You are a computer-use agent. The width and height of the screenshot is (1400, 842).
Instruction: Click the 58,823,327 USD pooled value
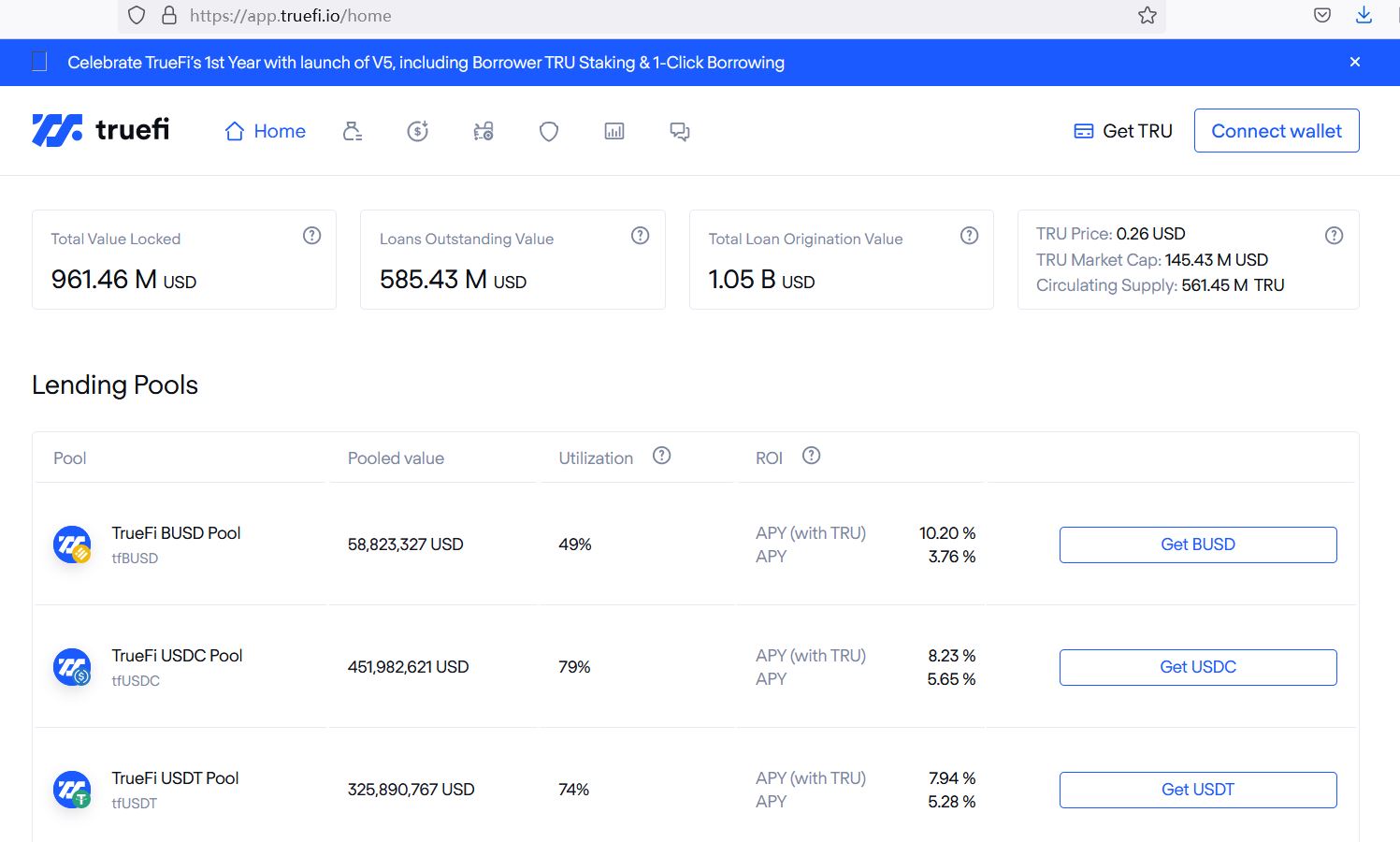coord(405,544)
